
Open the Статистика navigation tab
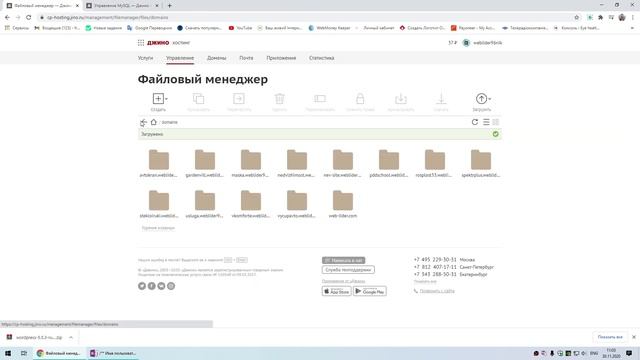[322, 58]
